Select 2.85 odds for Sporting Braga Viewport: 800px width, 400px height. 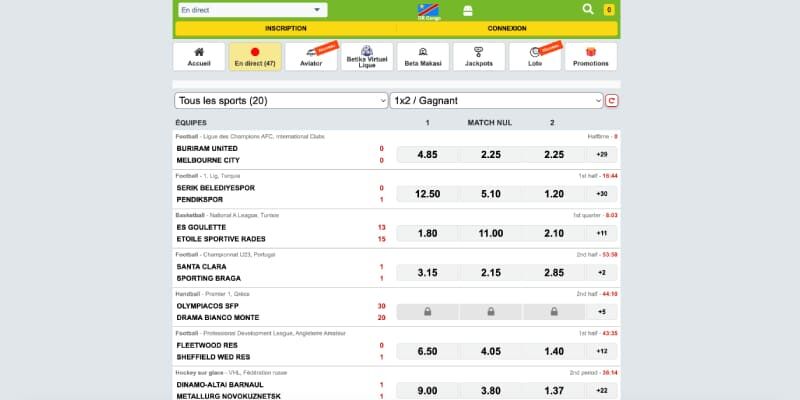pos(554,272)
